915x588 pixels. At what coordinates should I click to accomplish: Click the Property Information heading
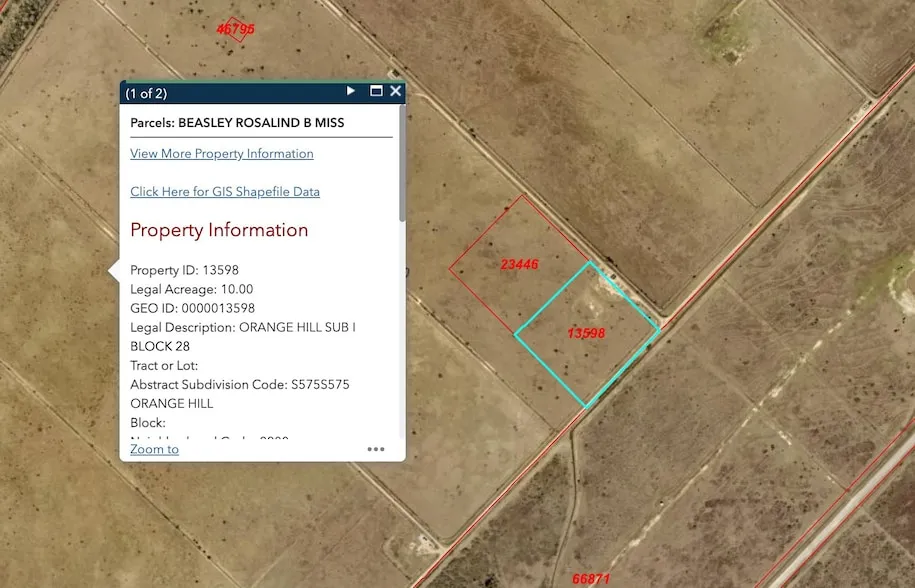[219, 230]
